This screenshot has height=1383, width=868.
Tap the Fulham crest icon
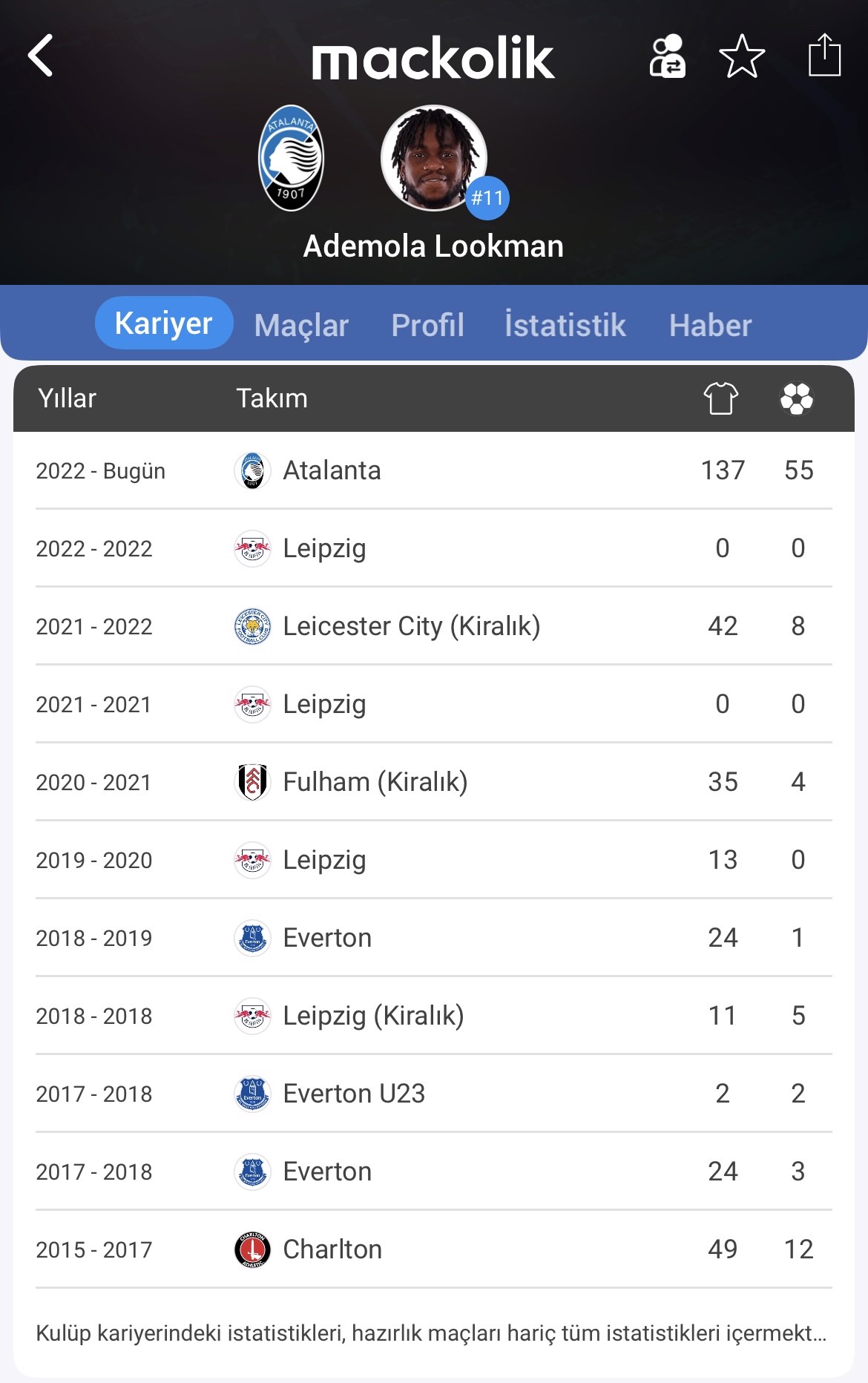(252, 782)
